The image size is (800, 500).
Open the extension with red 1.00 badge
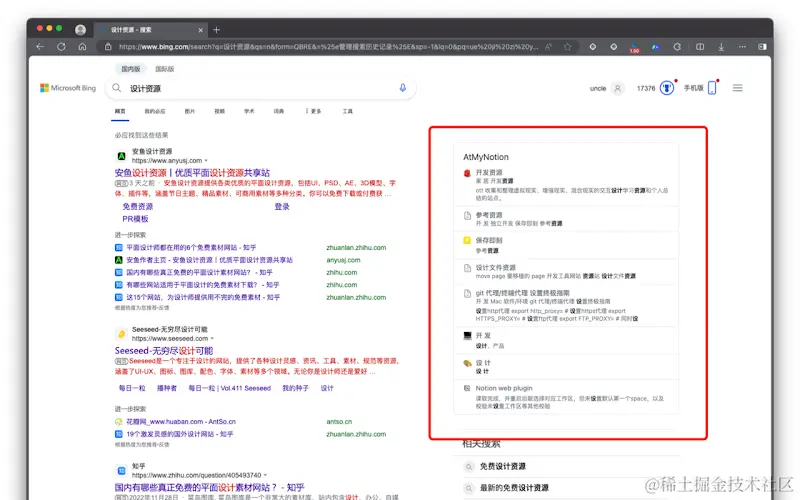click(634, 47)
